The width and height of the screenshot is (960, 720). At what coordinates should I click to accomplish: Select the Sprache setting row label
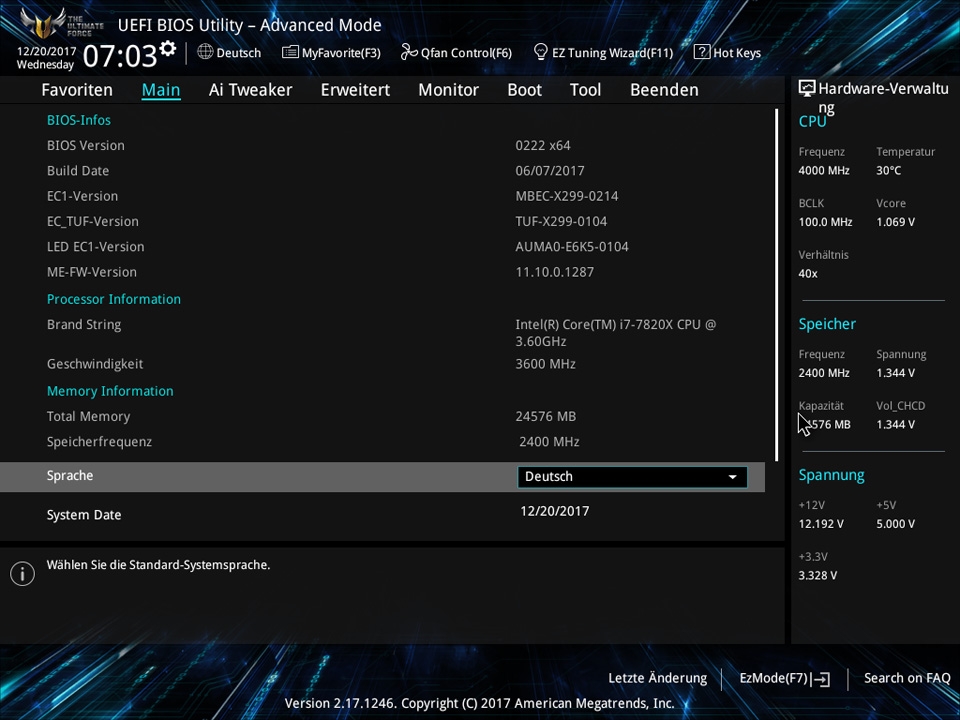coord(70,476)
